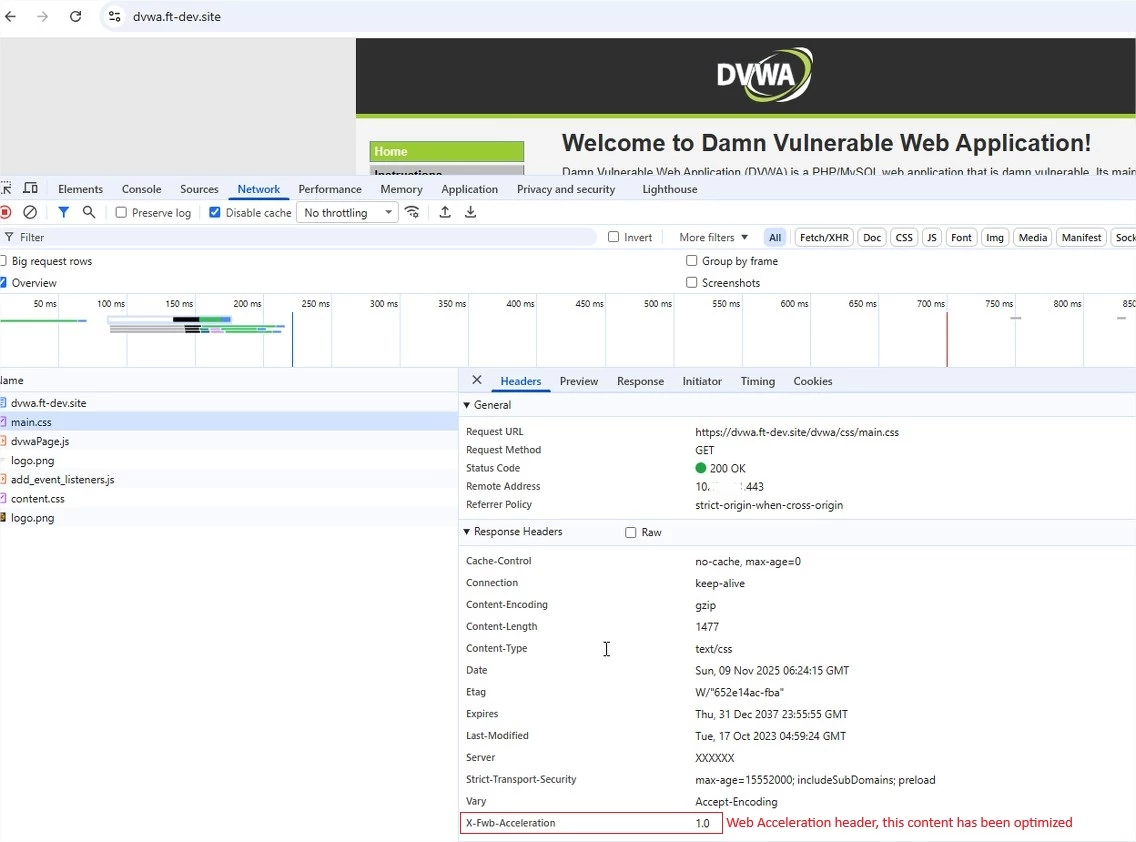Click the export HAR download icon
The width and height of the screenshot is (1136, 842).
[x=470, y=212]
